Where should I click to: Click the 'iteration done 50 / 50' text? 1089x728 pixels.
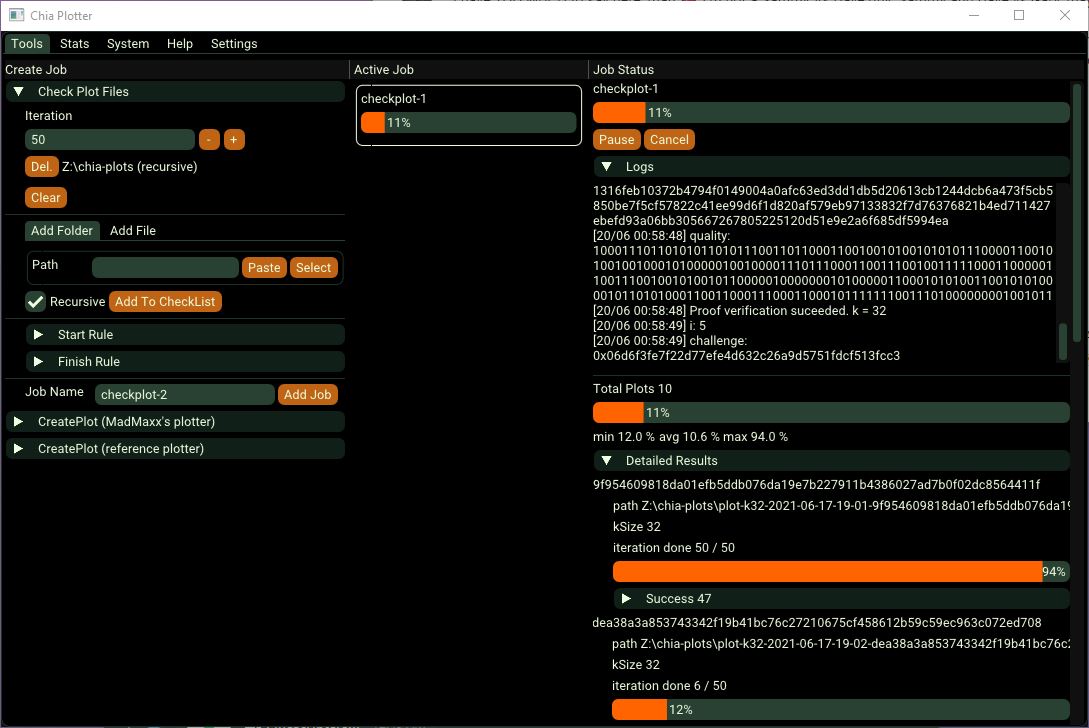click(x=674, y=547)
